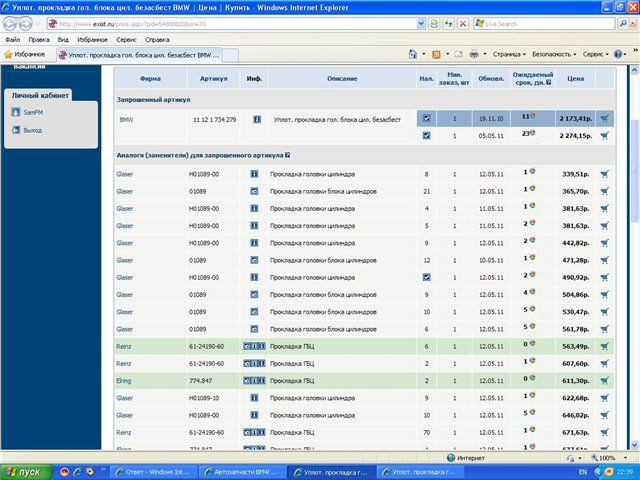Open the home icon dropdown arrow
640x480 pixels.
[x=423, y=54]
